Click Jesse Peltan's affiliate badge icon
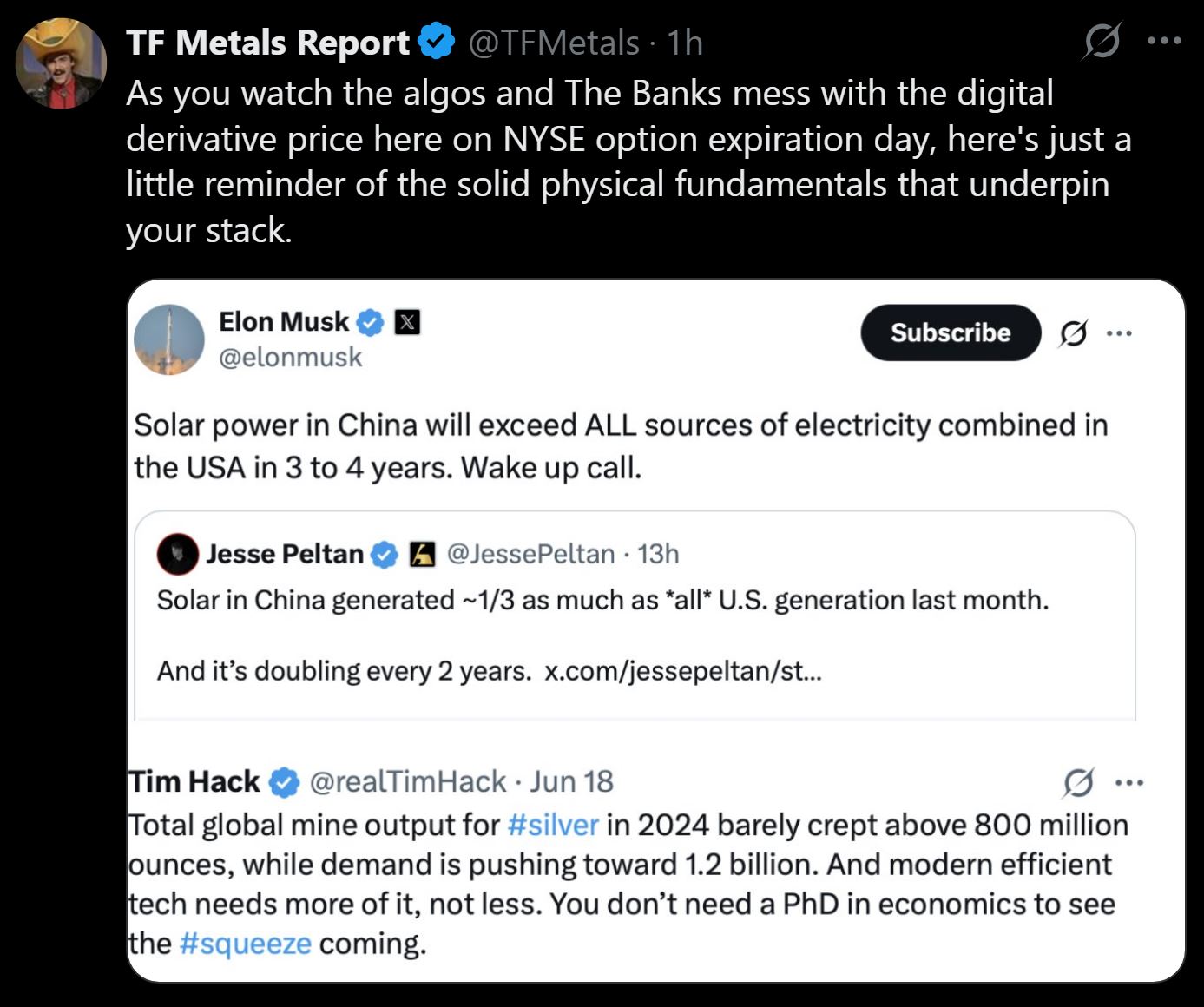Viewport: 1204px width, 1007px height. coord(422,554)
